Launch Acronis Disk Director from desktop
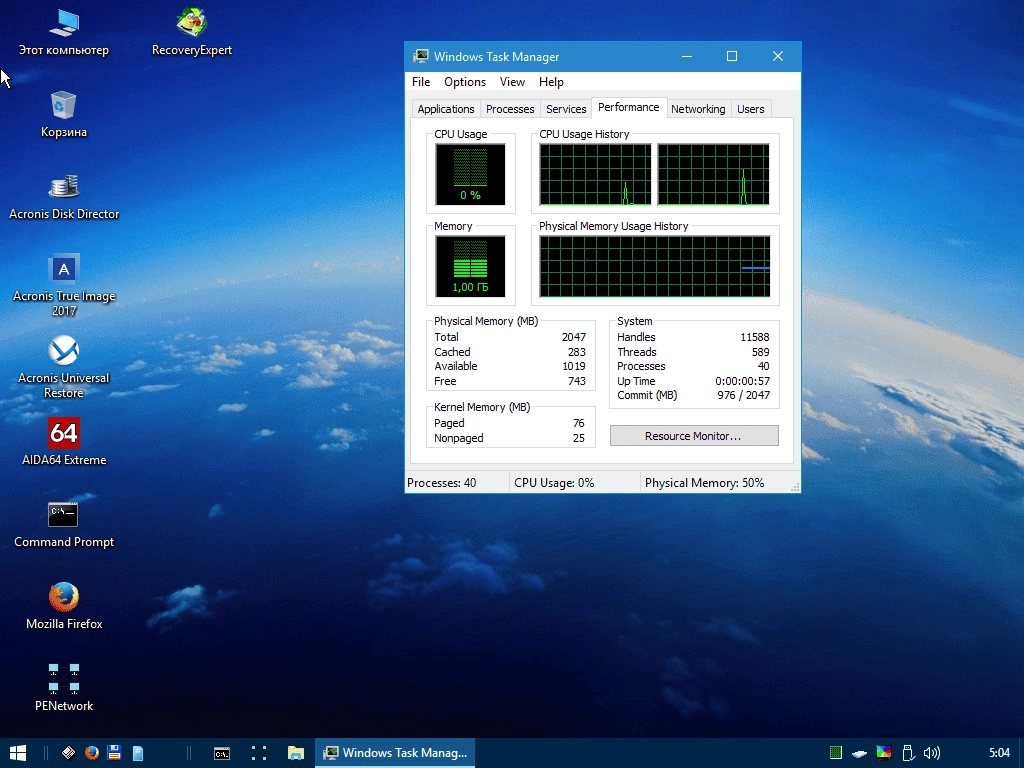Image resolution: width=1024 pixels, height=768 pixels. [x=64, y=197]
